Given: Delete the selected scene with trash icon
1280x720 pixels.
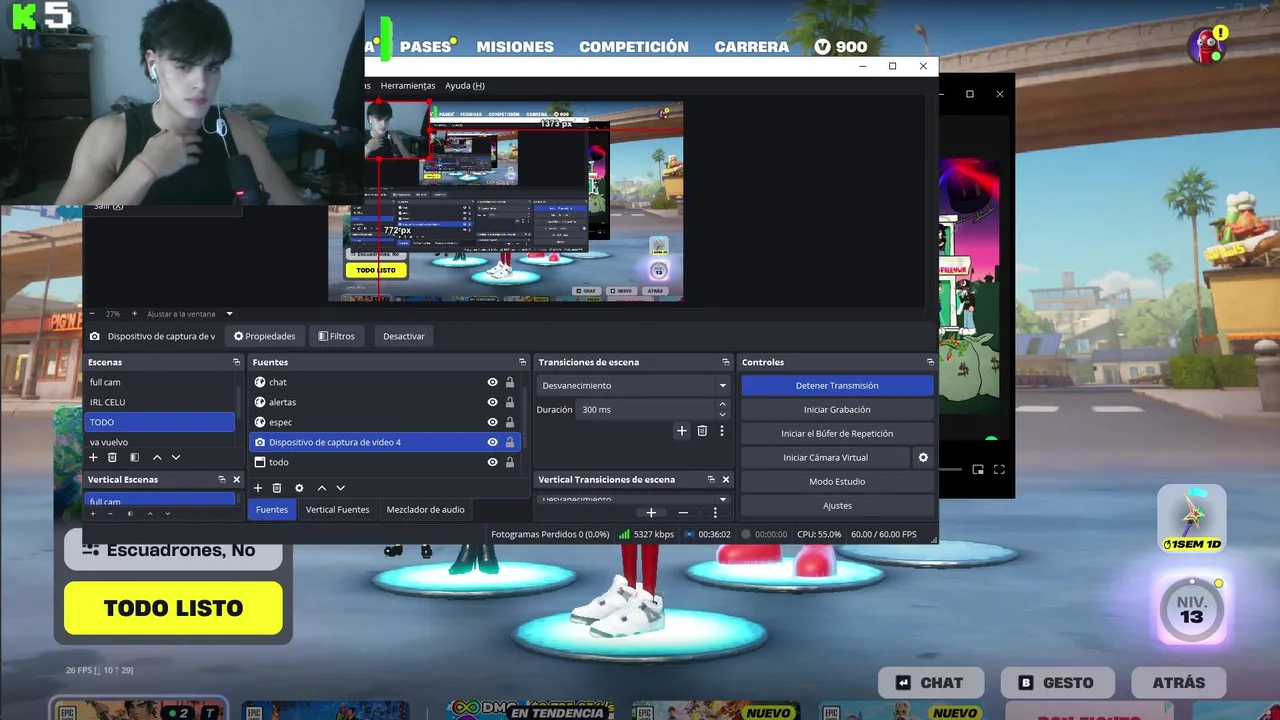Looking at the screenshot, I should [112, 457].
